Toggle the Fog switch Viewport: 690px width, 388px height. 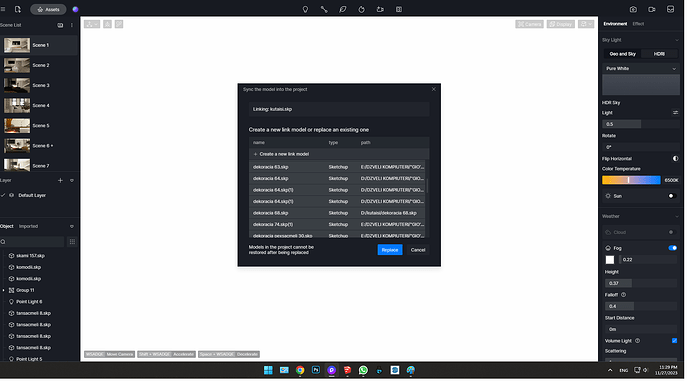(672, 248)
